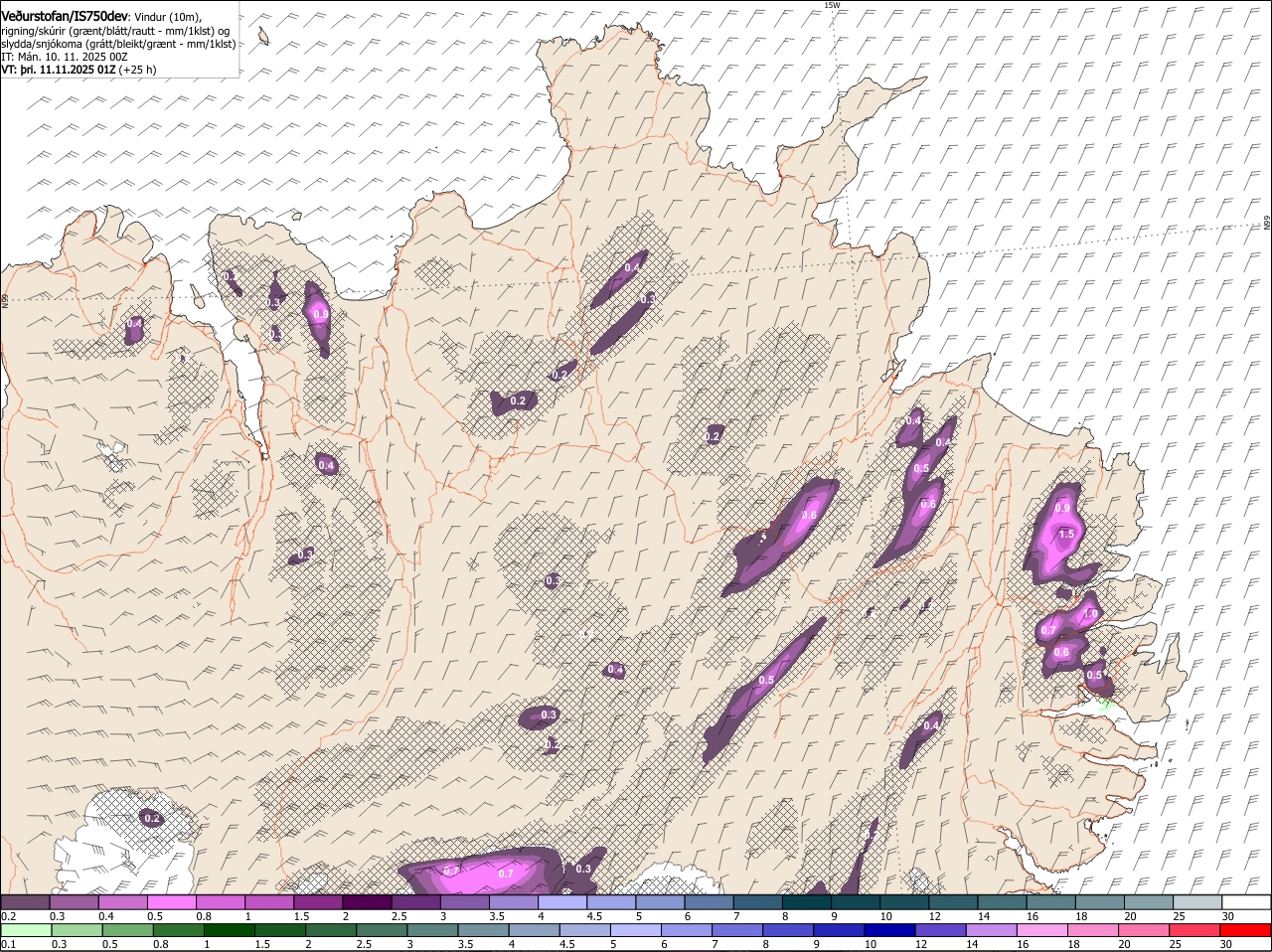Screen dimensions: 1272x952
Task: Click the N99 label on the right edge
Action: pos(1267,224)
